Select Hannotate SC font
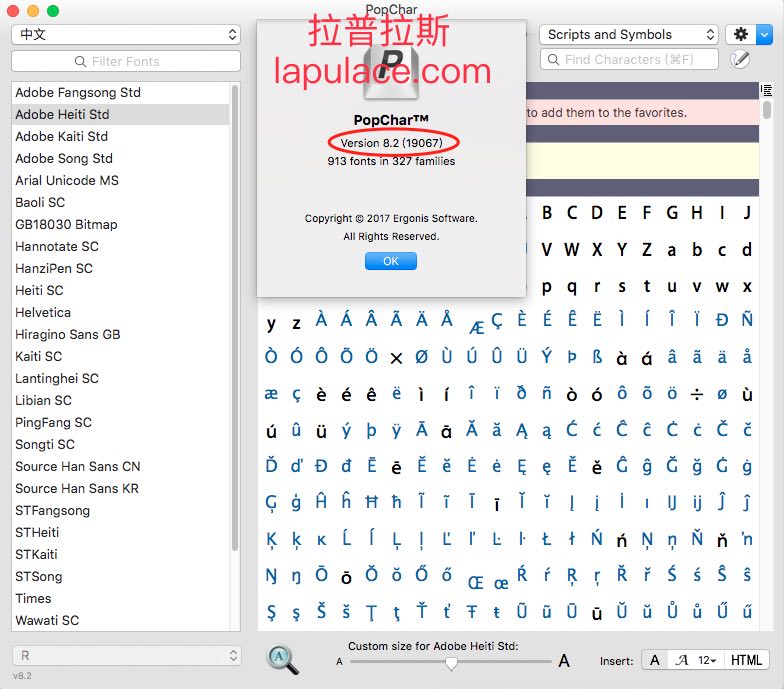 pyautogui.click(x=120, y=246)
